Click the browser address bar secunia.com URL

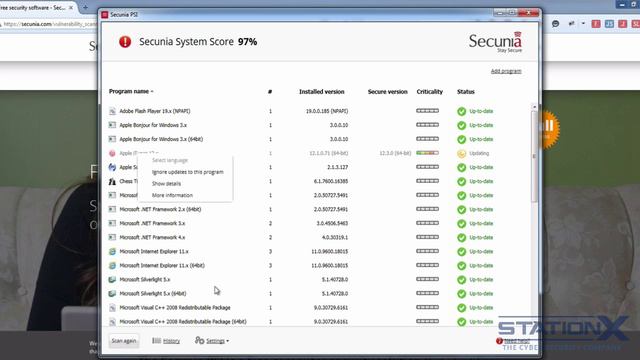coord(49,24)
